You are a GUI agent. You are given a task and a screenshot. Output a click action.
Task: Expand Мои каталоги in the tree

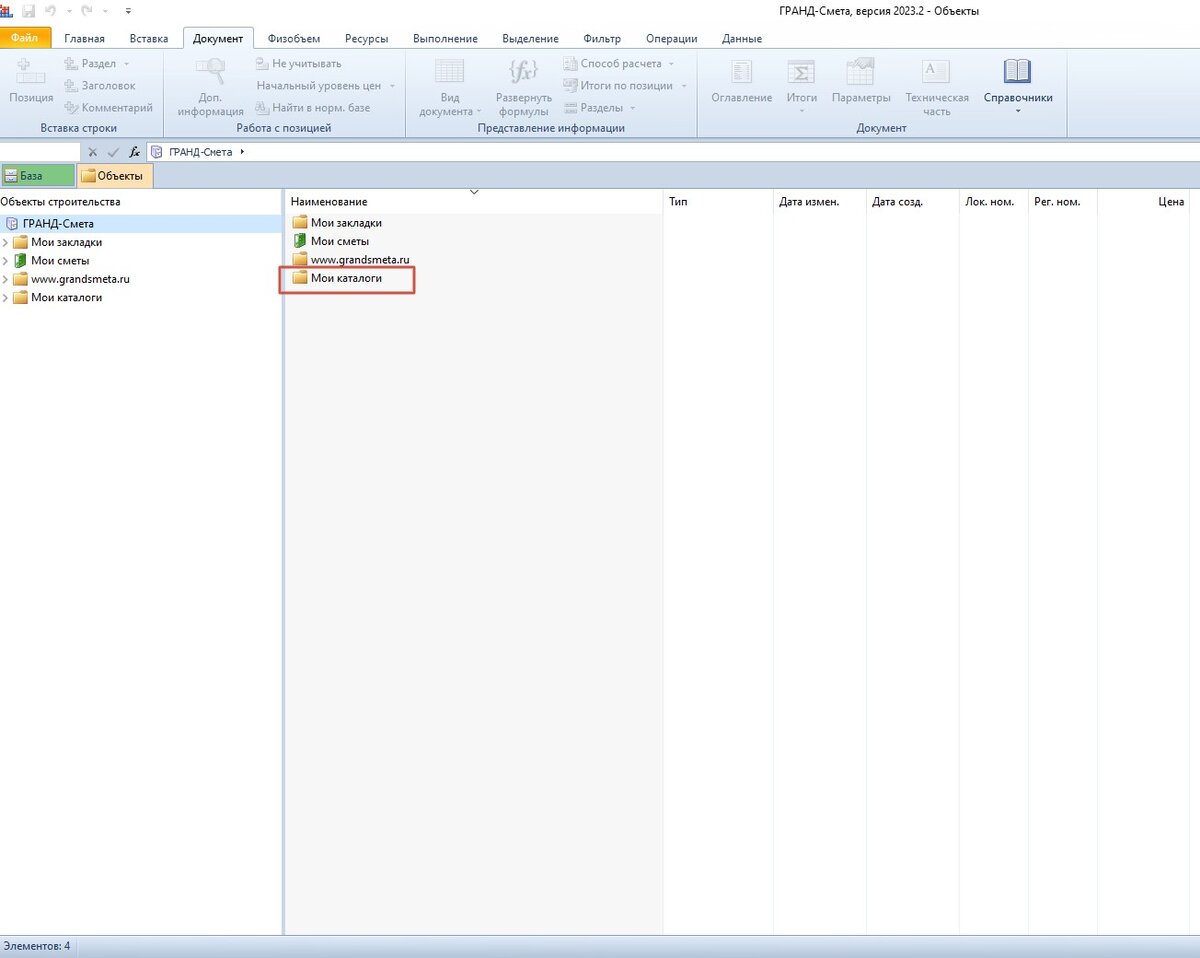(6, 298)
